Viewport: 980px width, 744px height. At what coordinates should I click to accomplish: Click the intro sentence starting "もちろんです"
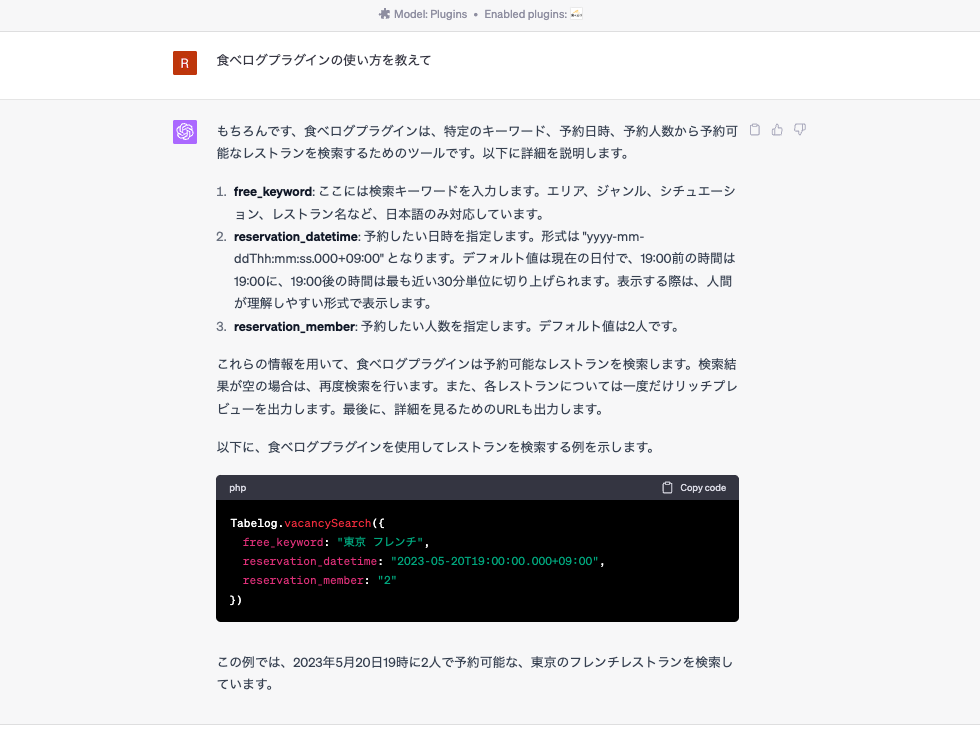pos(478,142)
